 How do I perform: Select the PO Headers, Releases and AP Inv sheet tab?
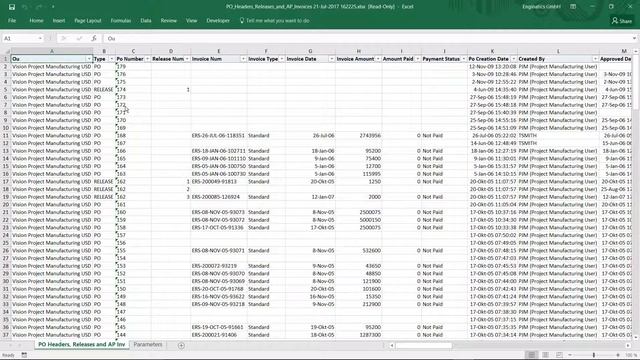pyautogui.click(x=82, y=344)
